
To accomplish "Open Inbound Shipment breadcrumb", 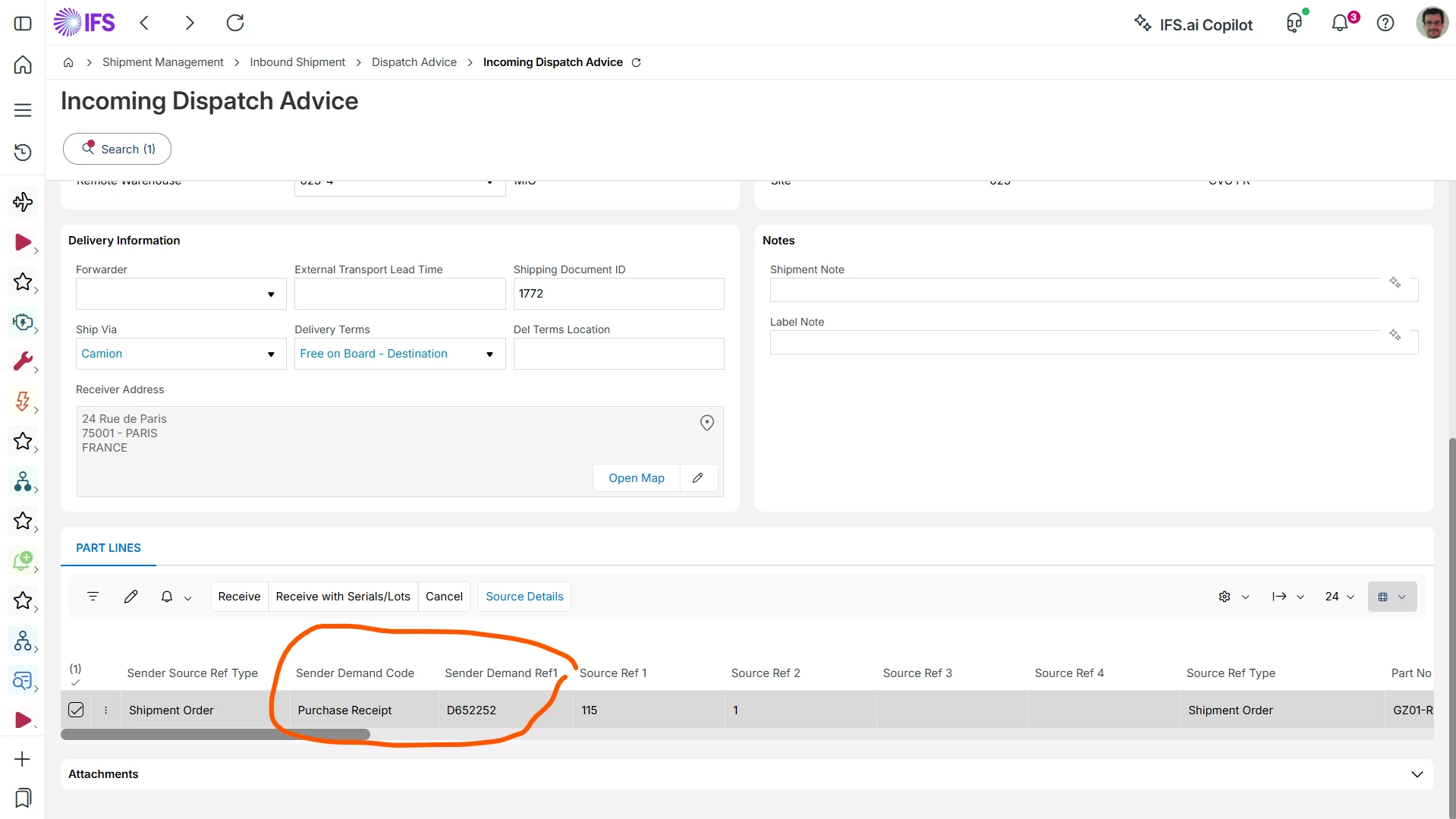I will click(x=297, y=62).
